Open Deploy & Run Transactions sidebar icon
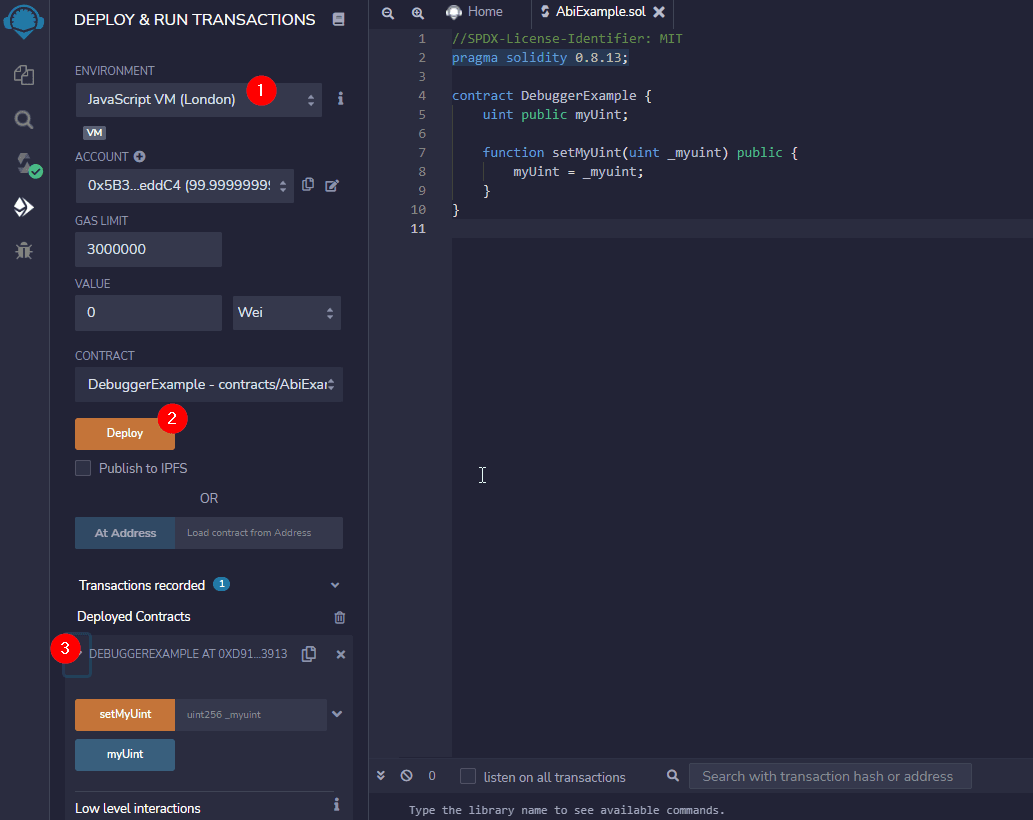 coord(24,207)
